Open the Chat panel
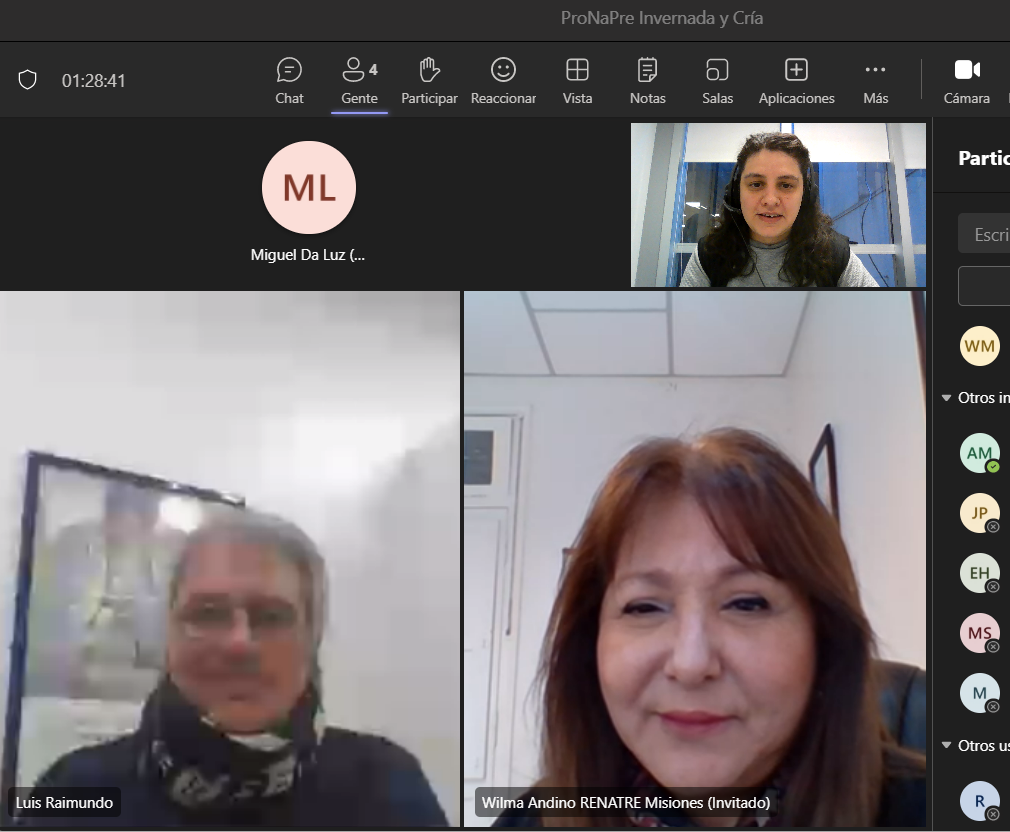Image resolution: width=1010 pixels, height=832 pixels. (289, 80)
